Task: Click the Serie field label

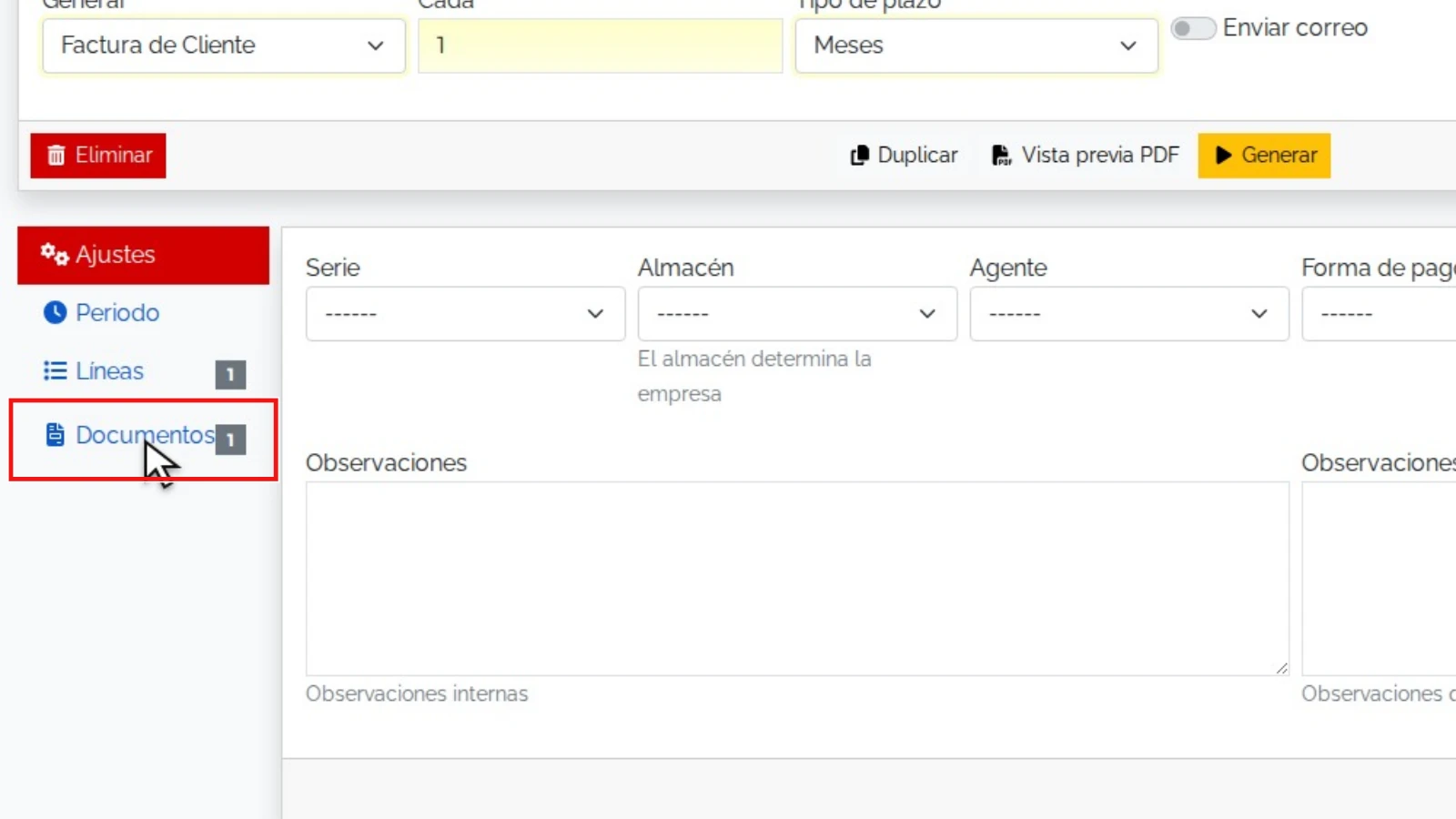Action: 333,268
